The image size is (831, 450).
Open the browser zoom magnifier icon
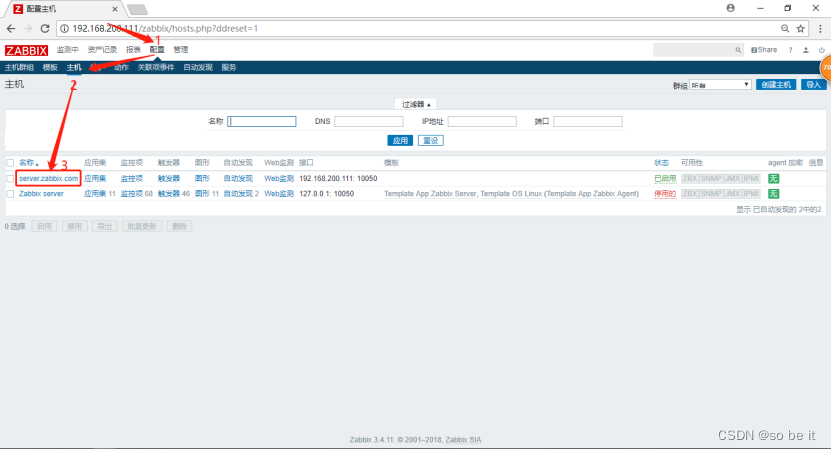click(x=785, y=29)
